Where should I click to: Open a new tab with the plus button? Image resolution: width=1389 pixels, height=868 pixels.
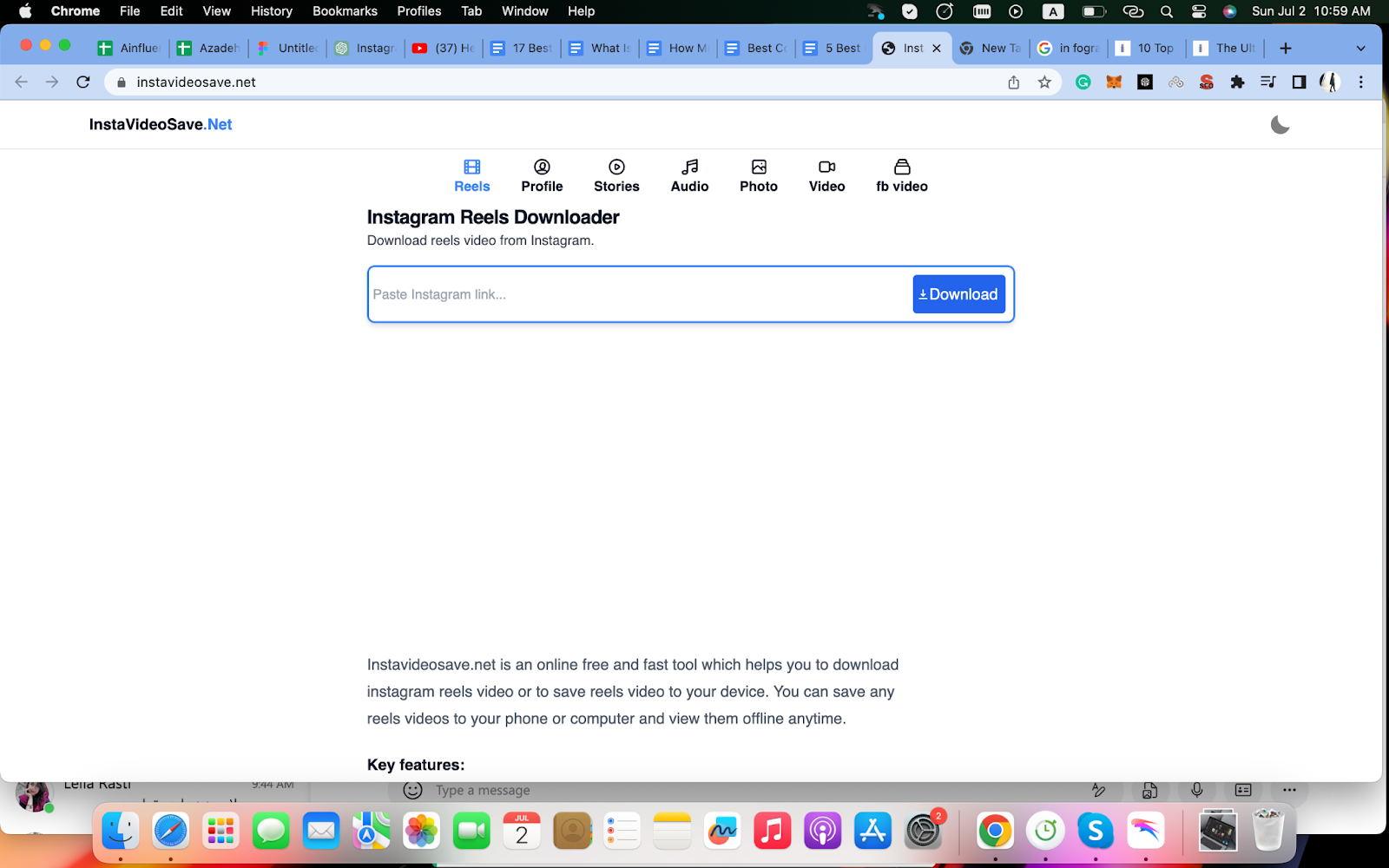coord(1286,49)
